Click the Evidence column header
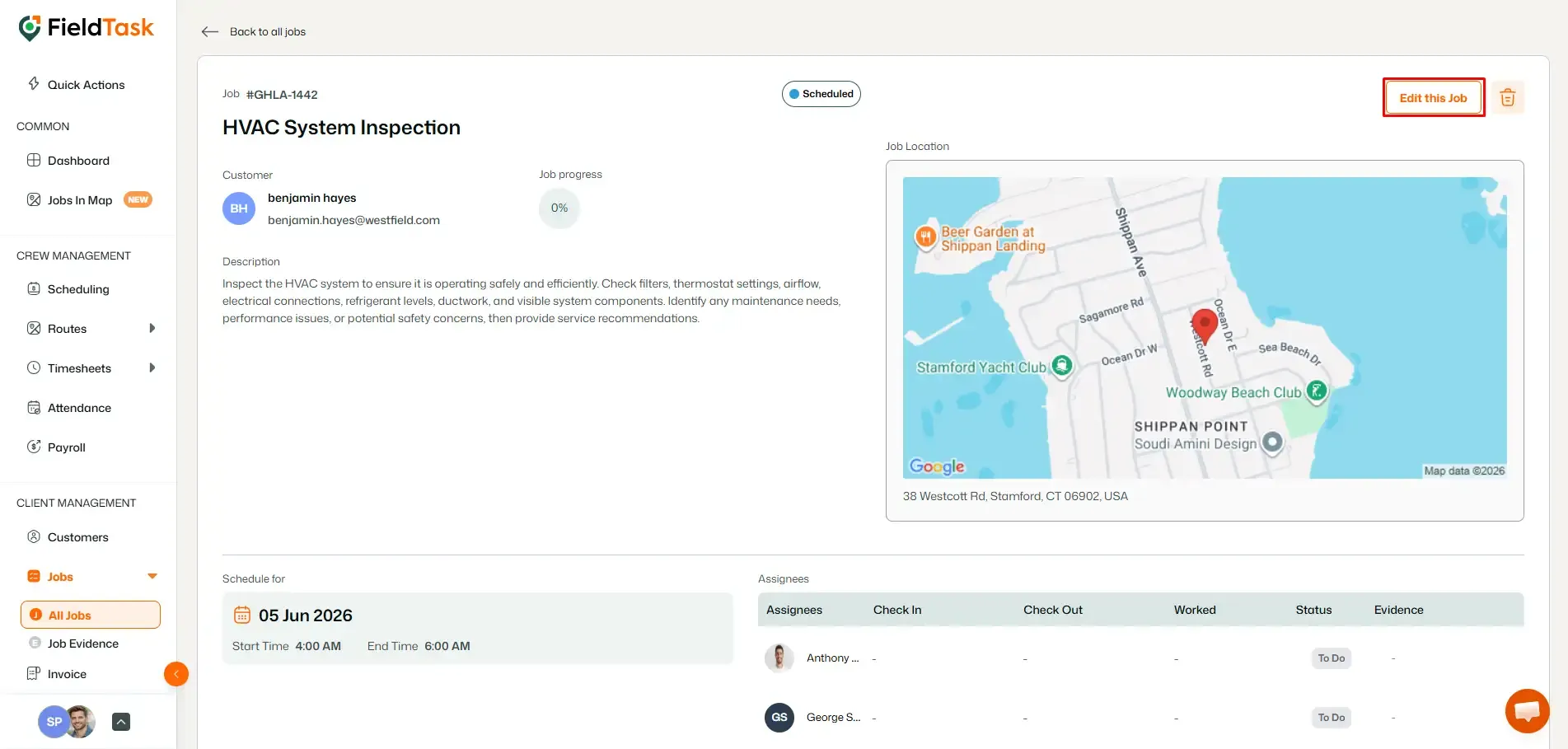 [1398, 610]
